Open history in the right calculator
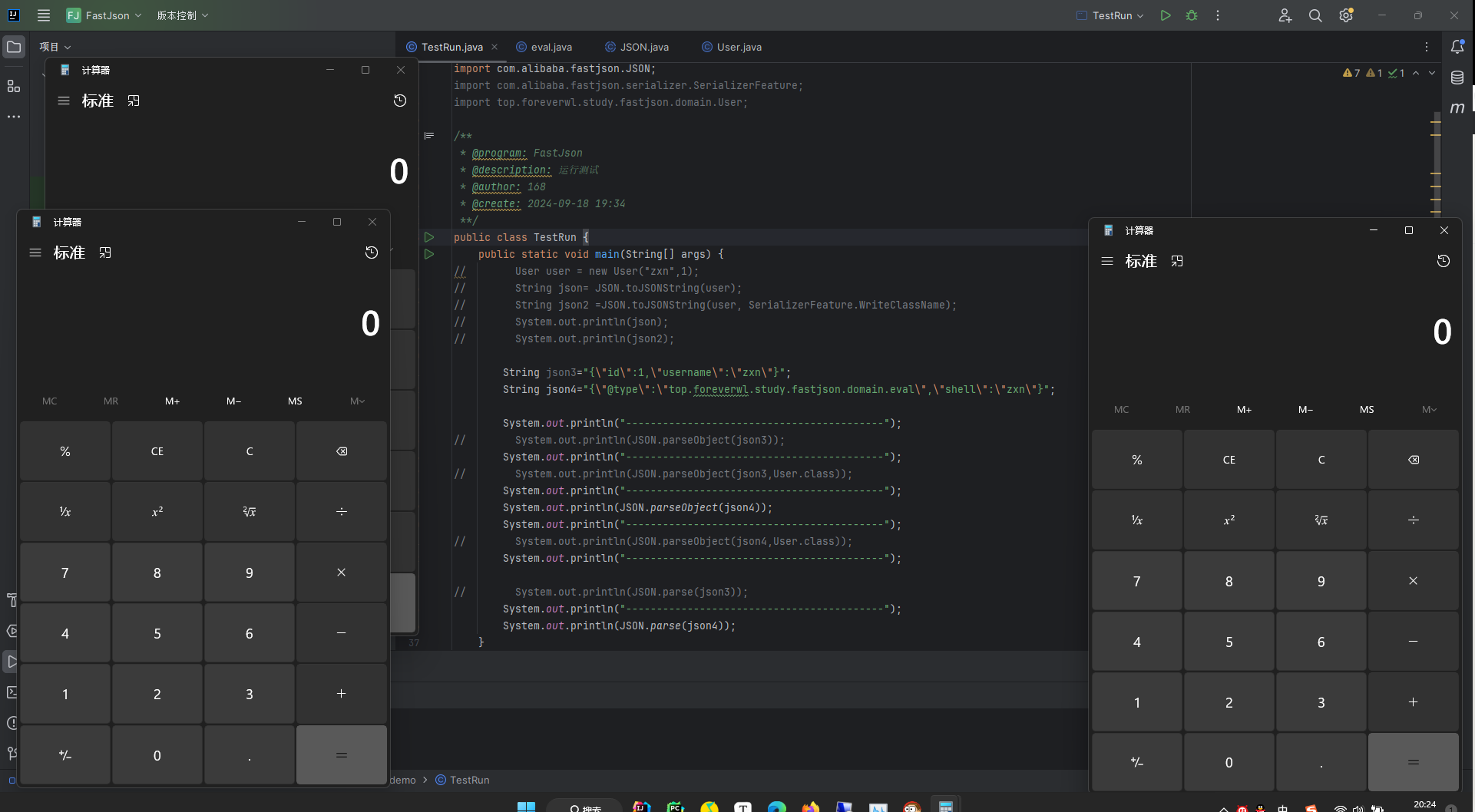Image resolution: width=1475 pixels, height=812 pixels. (x=1444, y=261)
